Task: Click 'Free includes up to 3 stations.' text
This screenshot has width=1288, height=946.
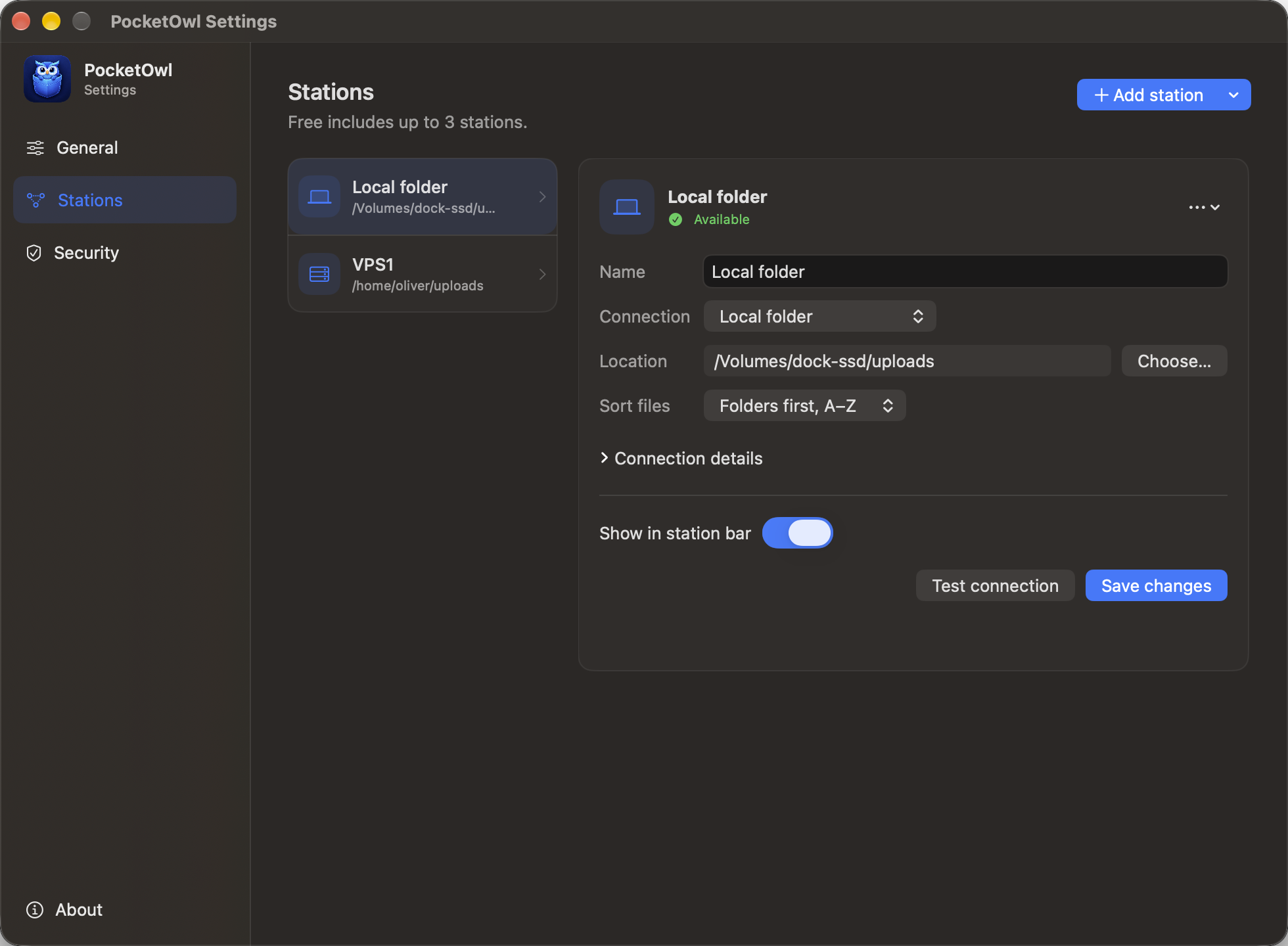Action: (407, 122)
